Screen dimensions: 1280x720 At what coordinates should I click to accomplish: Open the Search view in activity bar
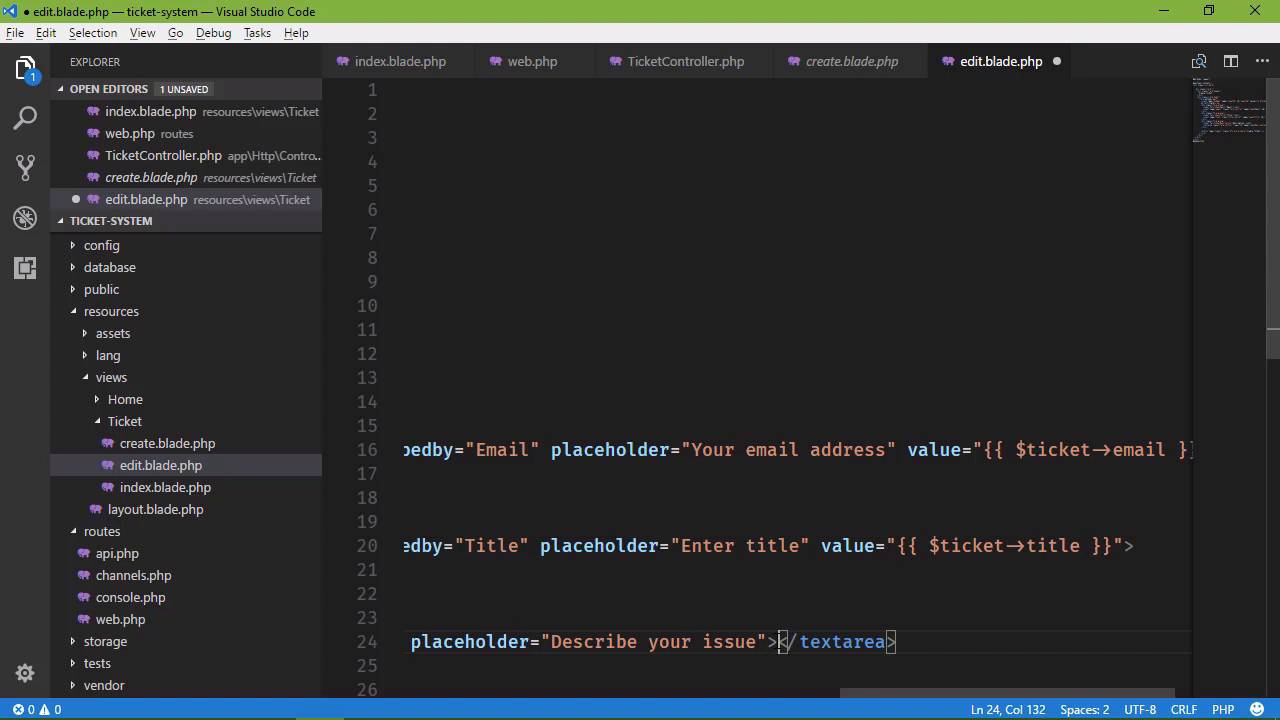point(25,118)
